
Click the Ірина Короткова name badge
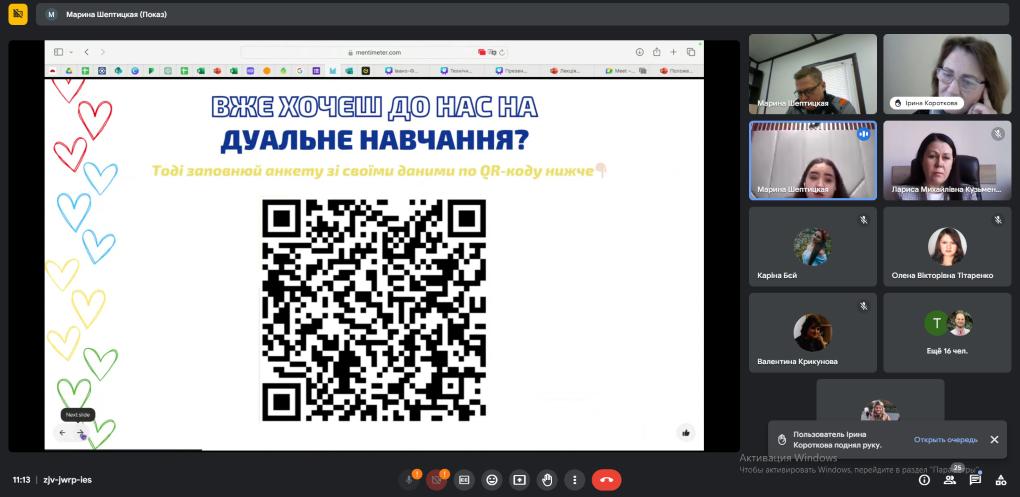point(927,103)
